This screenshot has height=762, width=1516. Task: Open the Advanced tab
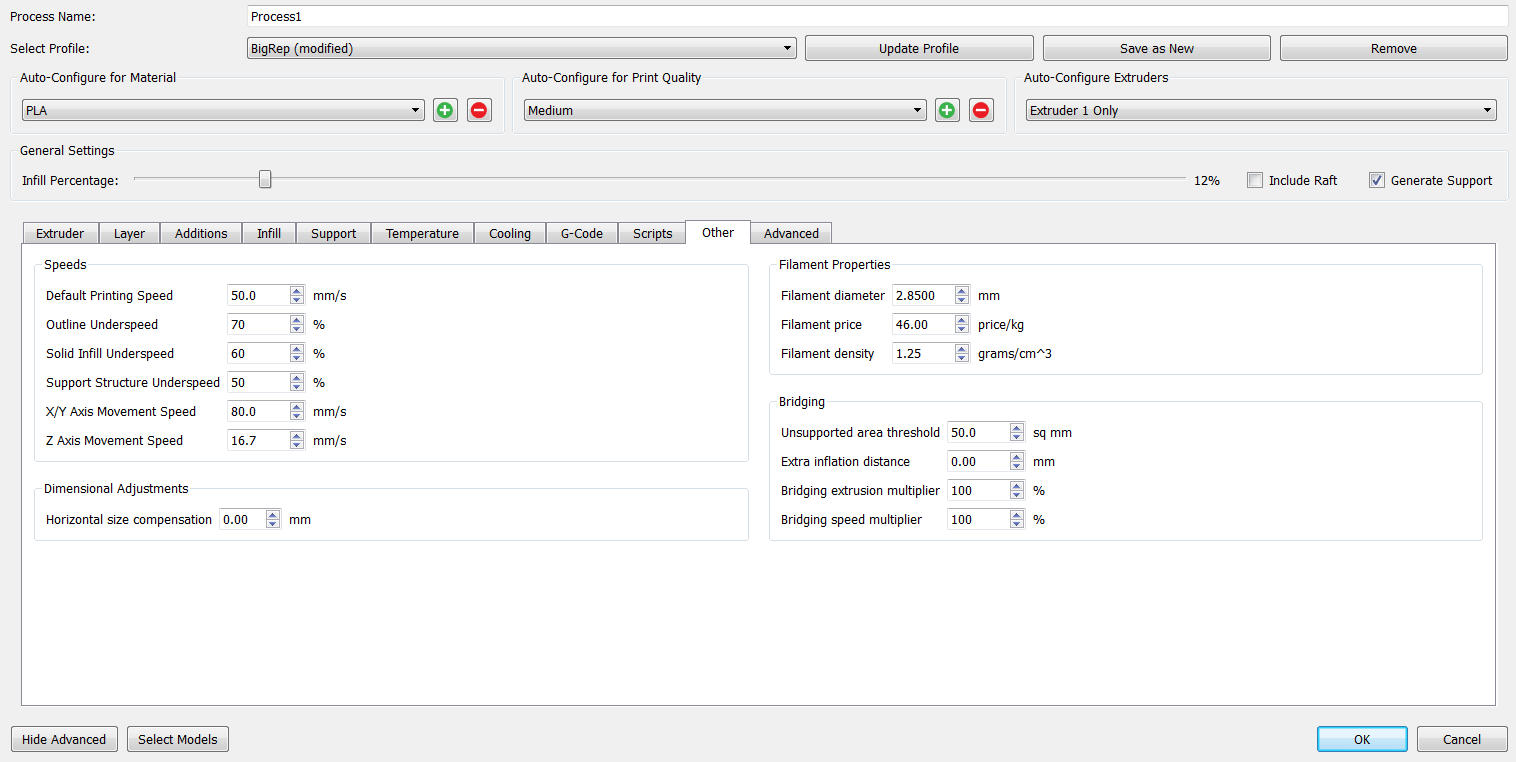coord(791,233)
